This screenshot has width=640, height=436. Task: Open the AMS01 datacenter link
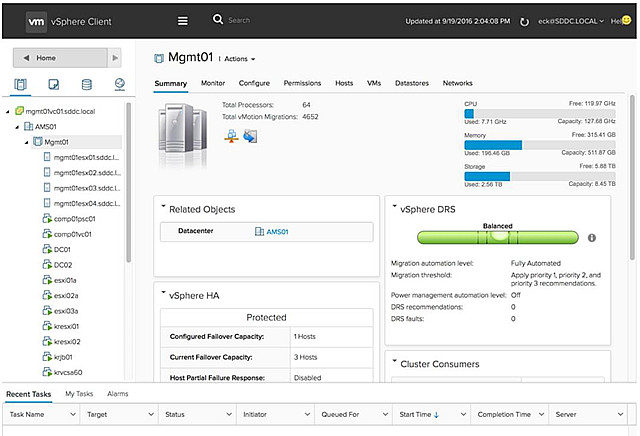277,232
